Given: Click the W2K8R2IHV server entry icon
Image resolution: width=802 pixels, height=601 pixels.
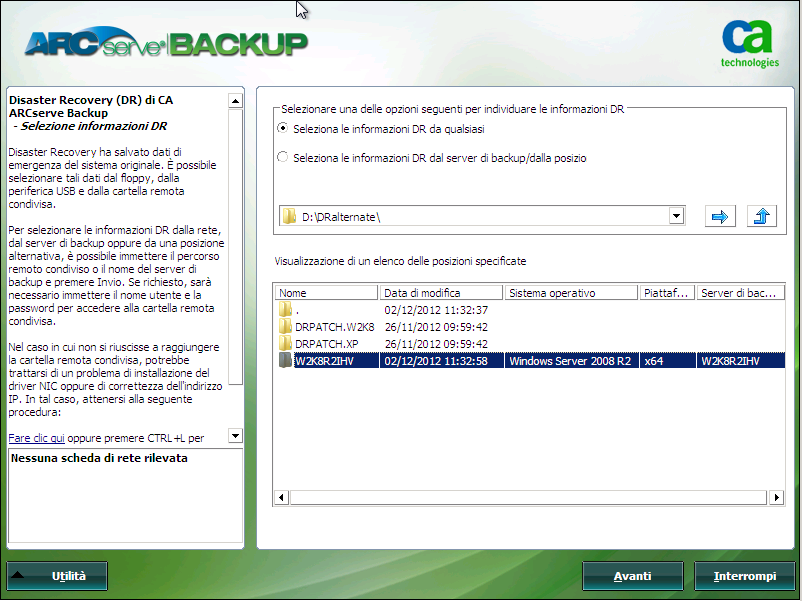Looking at the screenshot, I should (285, 360).
